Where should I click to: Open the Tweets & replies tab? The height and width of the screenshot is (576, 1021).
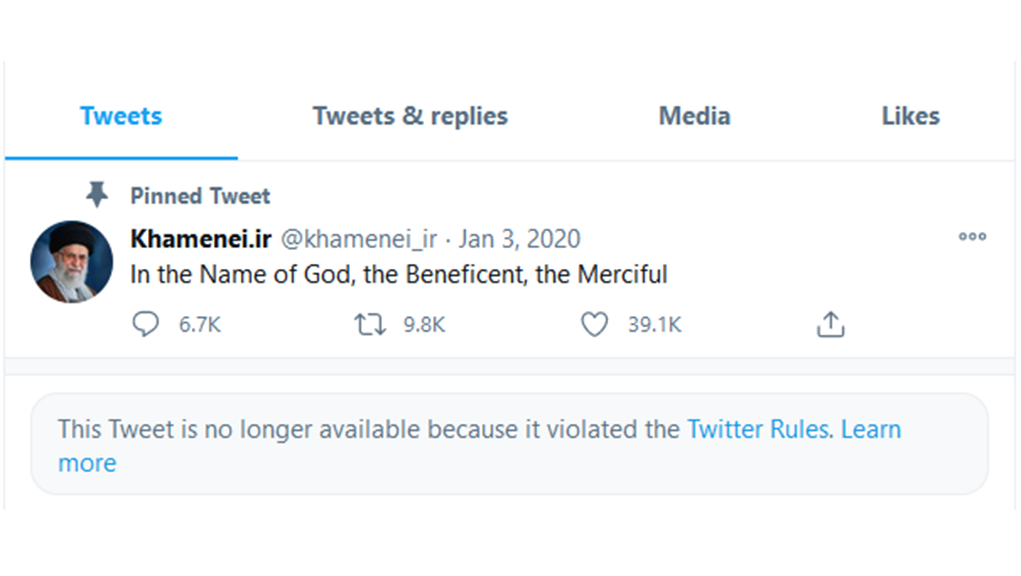pyautogui.click(x=410, y=116)
